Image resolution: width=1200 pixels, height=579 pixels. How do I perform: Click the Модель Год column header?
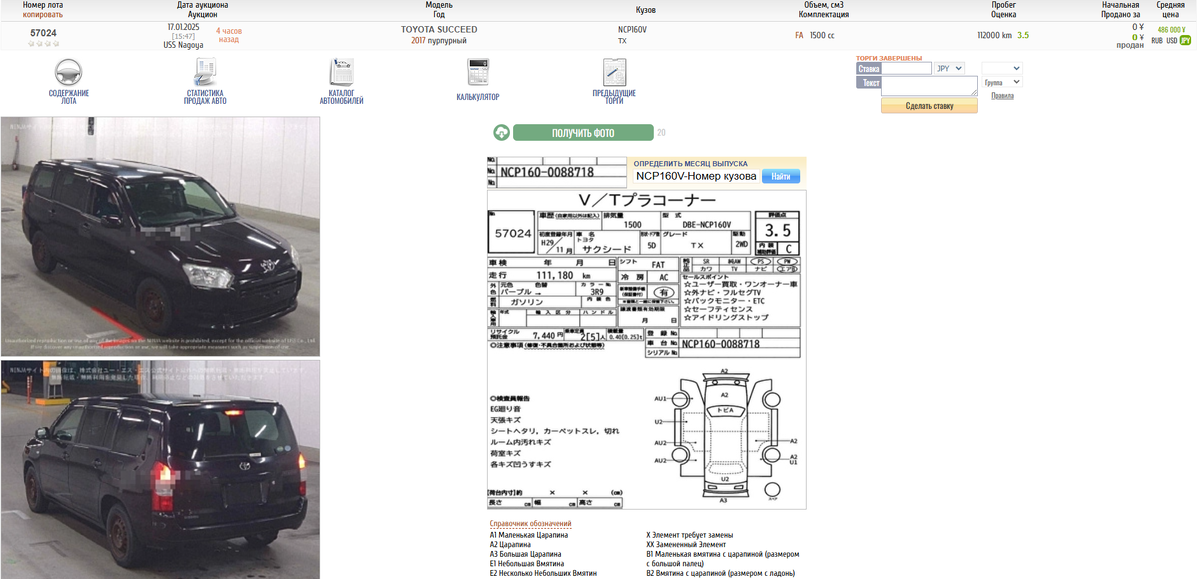point(439,10)
